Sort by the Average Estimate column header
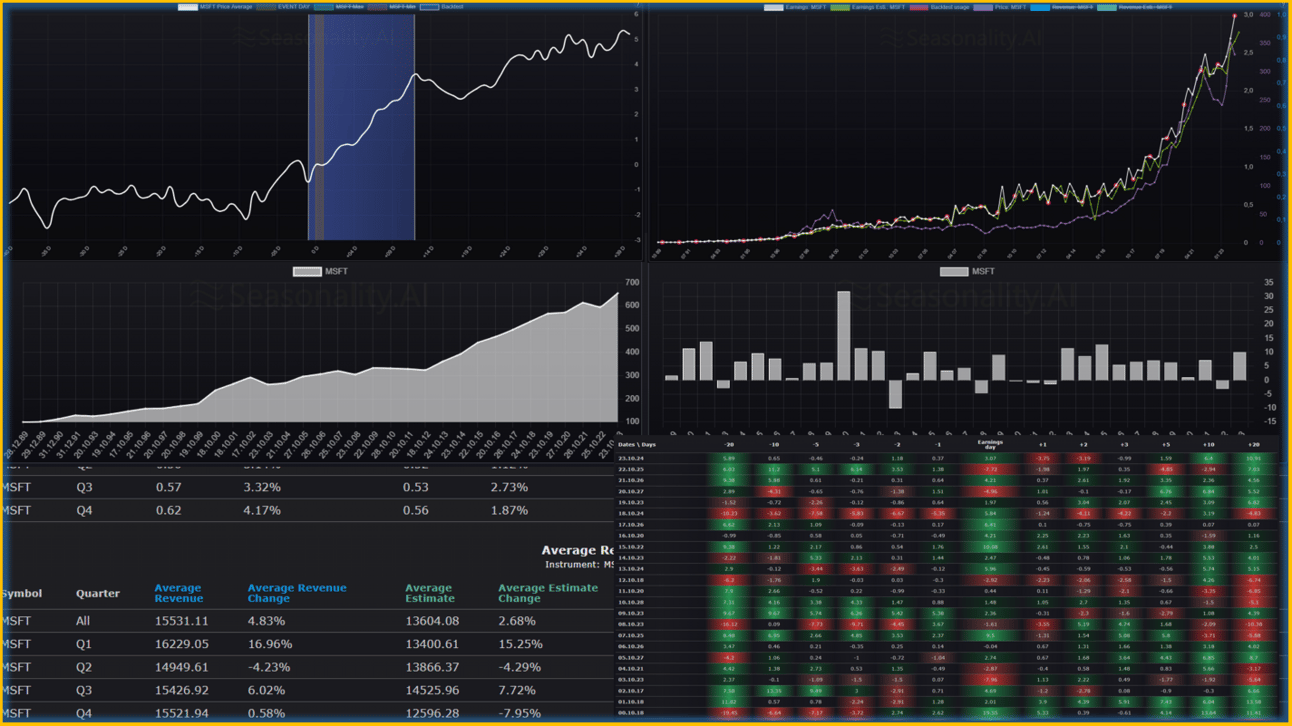The height and width of the screenshot is (726, 1292). [429, 593]
